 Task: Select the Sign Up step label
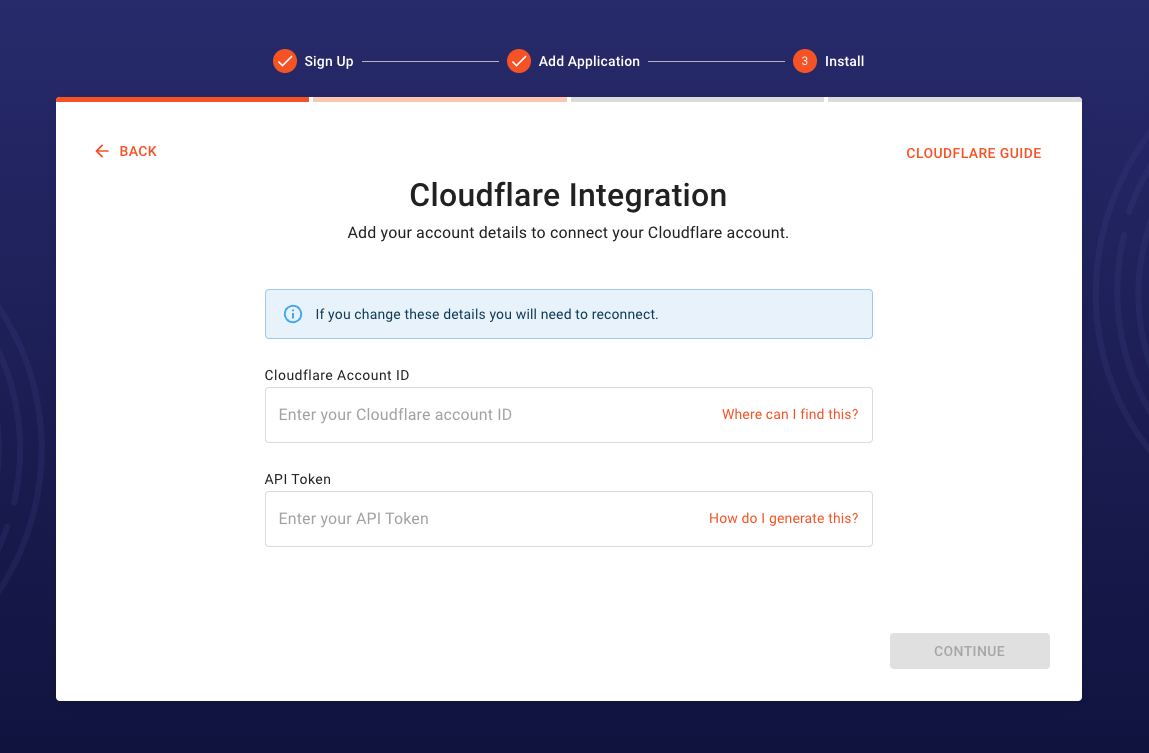click(329, 62)
